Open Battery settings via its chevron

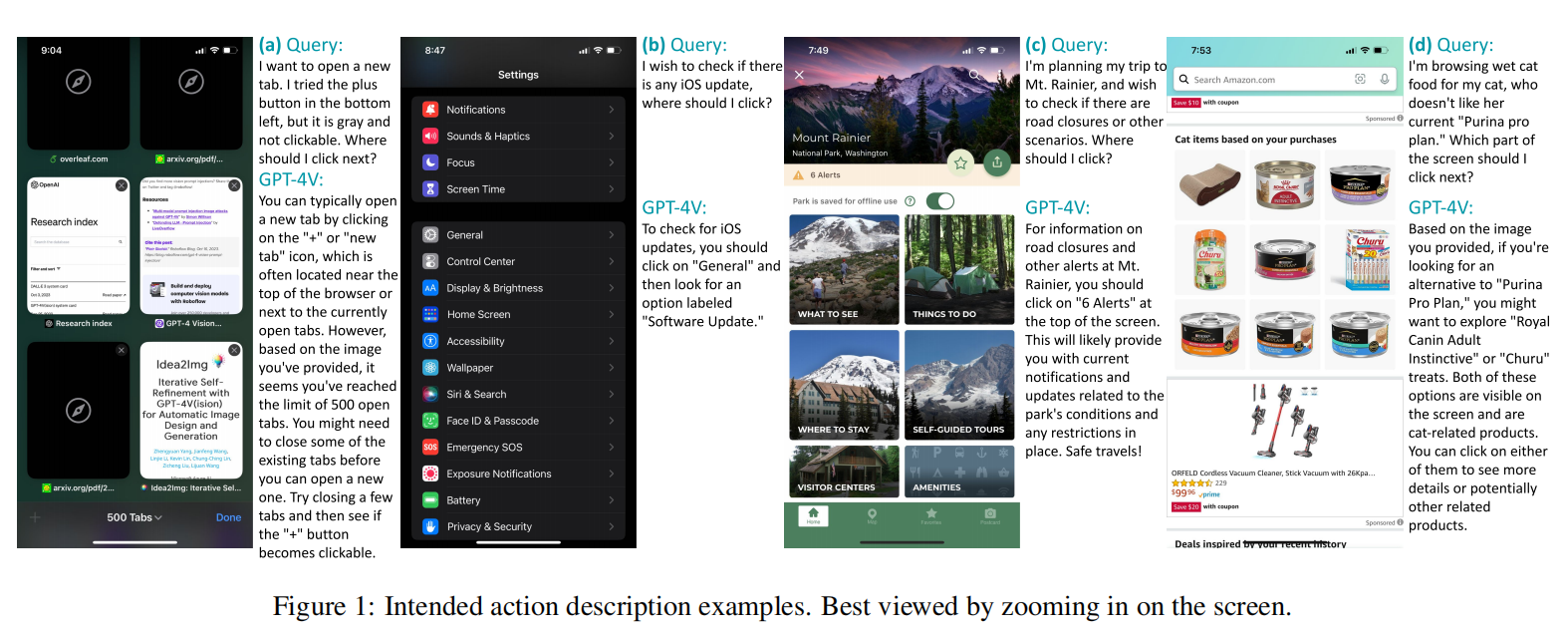(x=612, y=500)
